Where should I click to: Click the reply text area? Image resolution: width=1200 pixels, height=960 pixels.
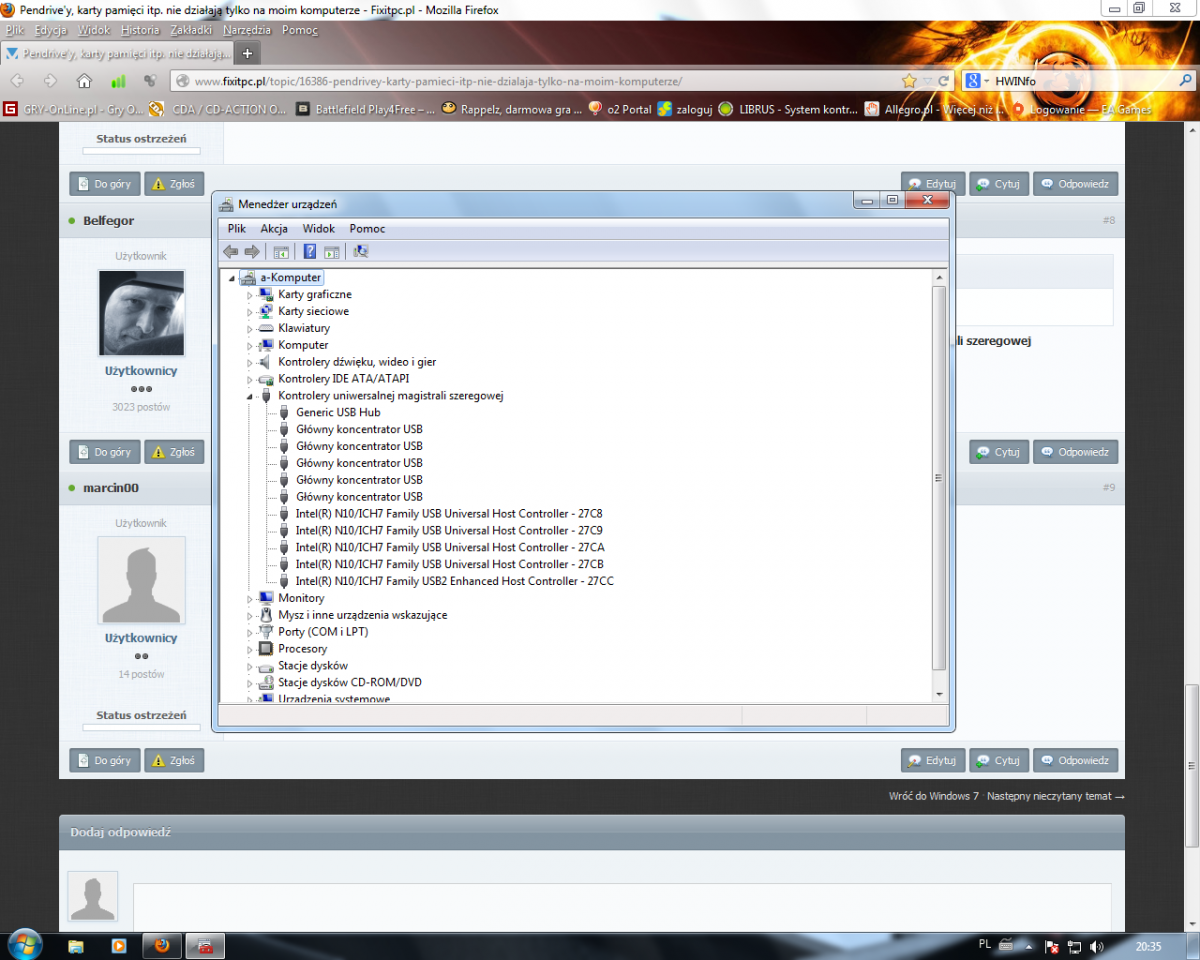coord(622,906)
